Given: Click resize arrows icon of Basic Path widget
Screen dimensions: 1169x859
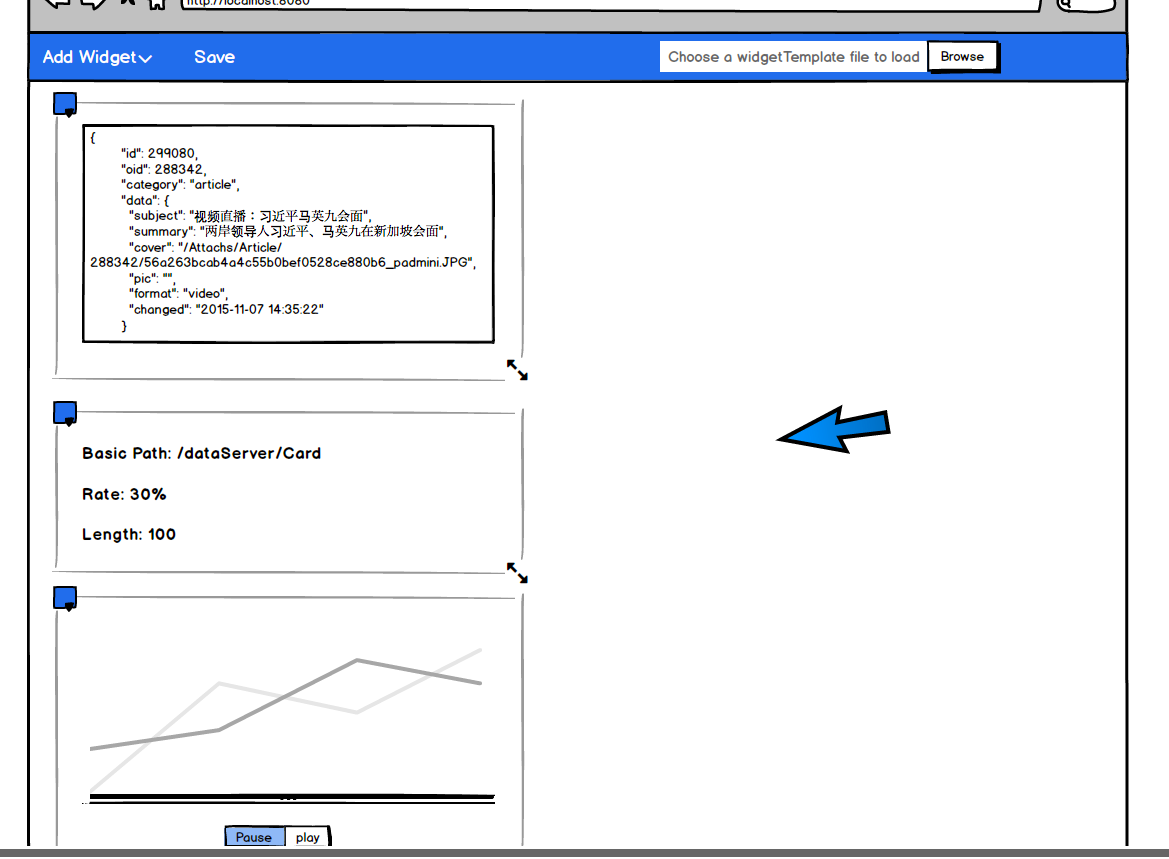Looking at the screenshot, I should tap(517, 573).
